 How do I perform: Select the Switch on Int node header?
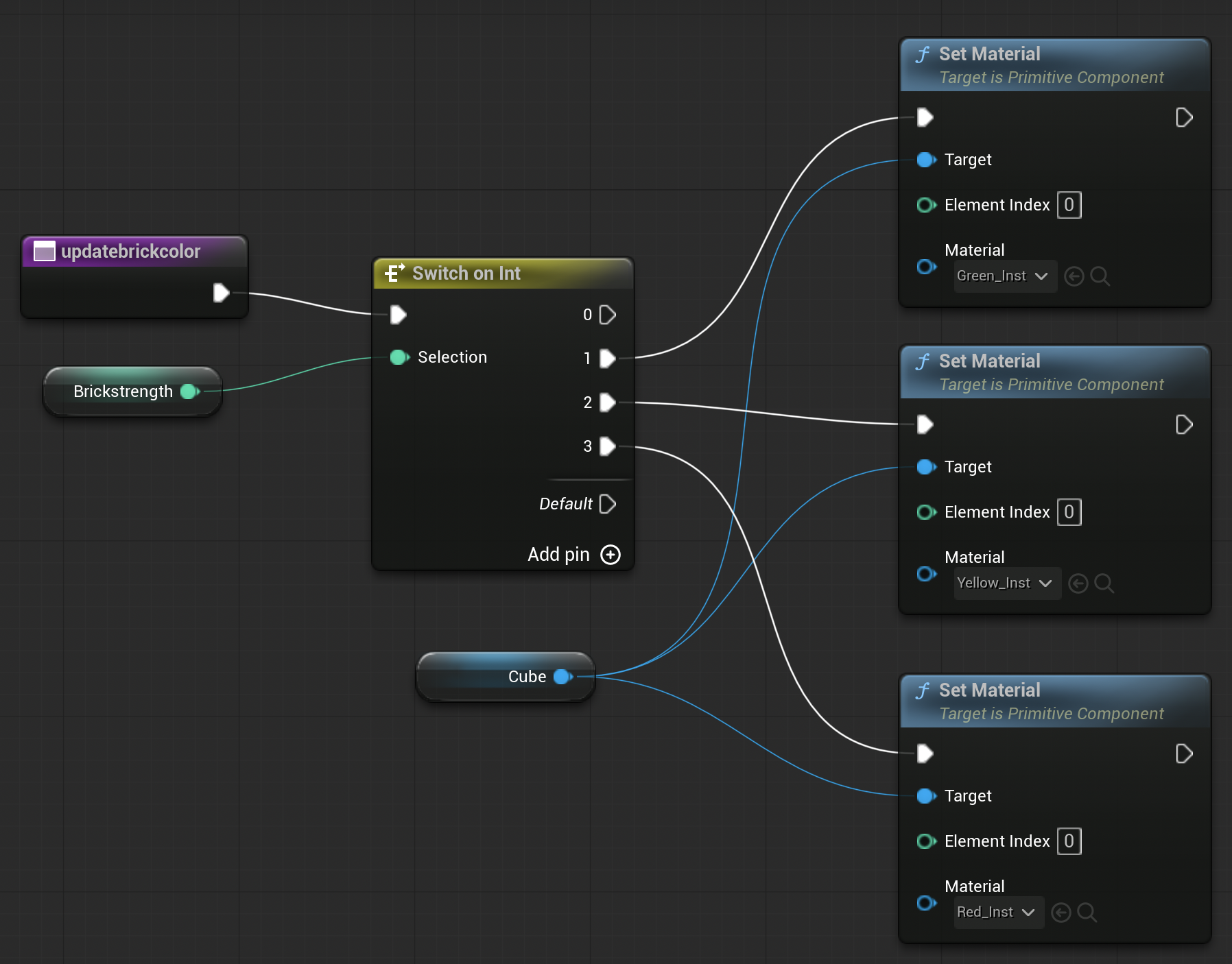(x=503, y=274)
